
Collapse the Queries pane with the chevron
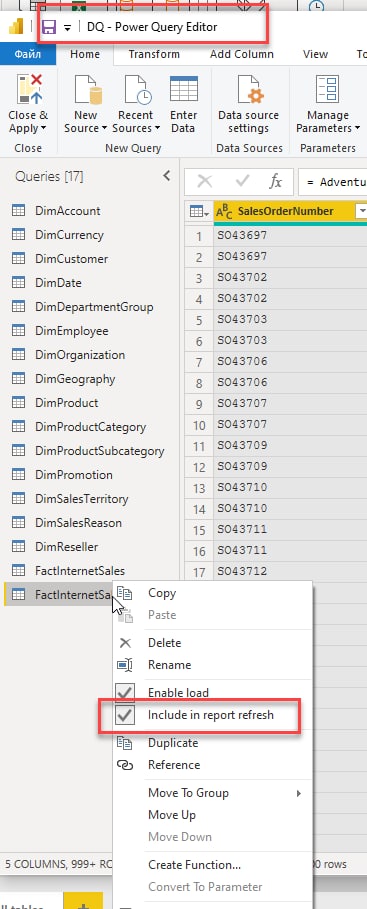pos(167,176)
